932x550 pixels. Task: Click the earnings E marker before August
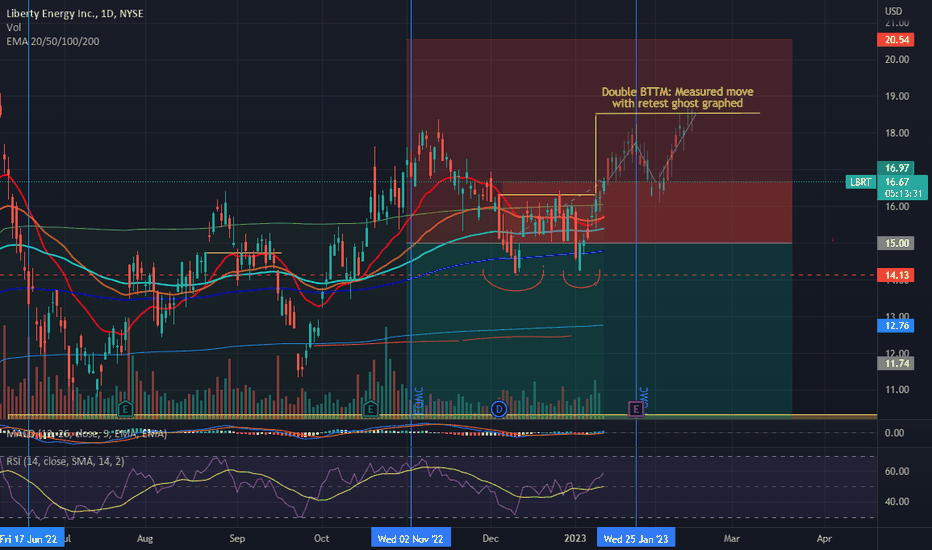(x=125, y=409)
